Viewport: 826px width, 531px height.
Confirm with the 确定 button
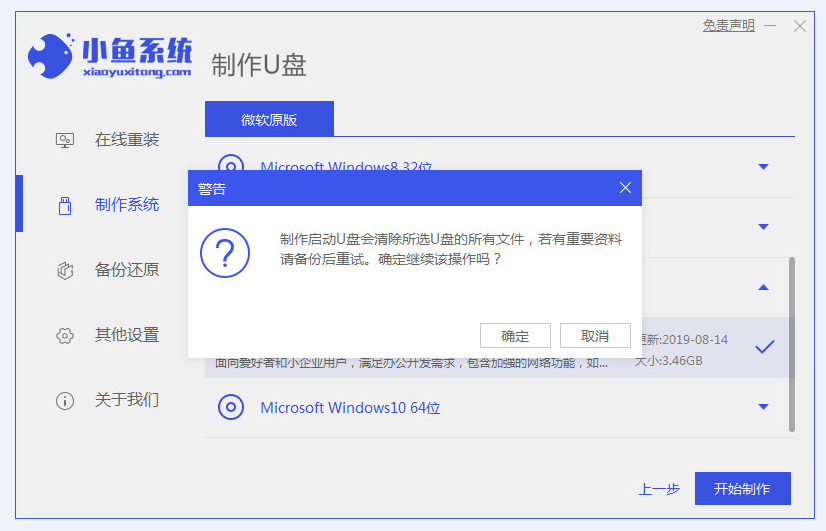click(x=515, y=336)
